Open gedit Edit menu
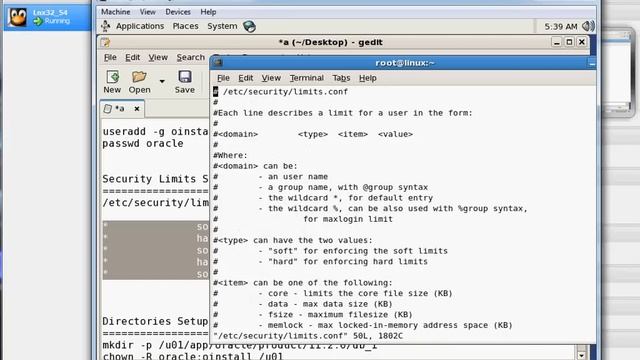 pyautogui.click(x=132, y=58)
